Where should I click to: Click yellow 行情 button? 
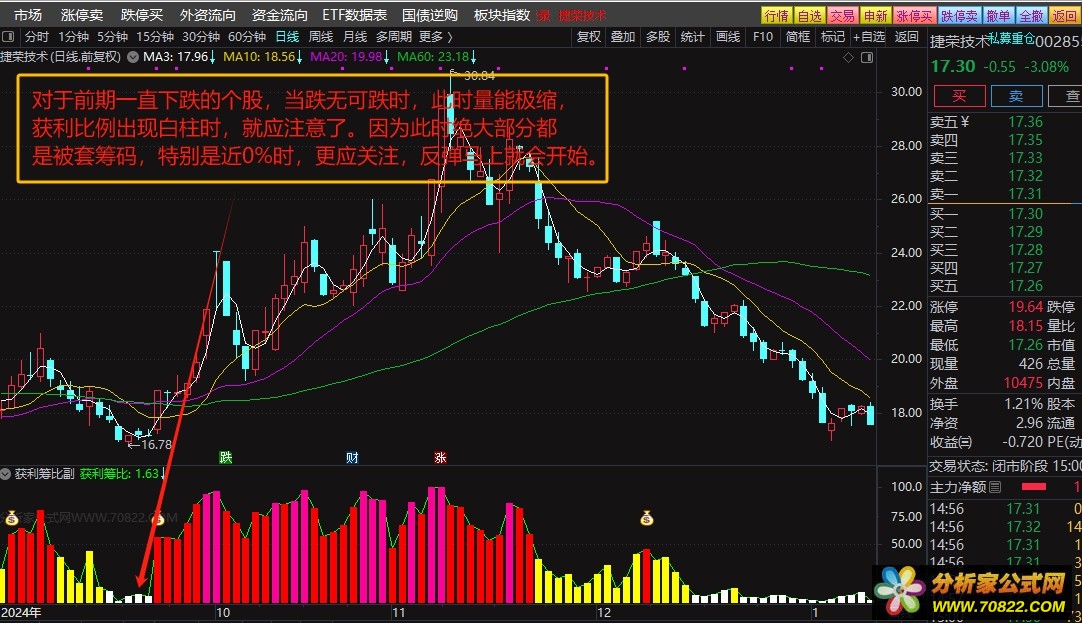click(x=776, y=15)
